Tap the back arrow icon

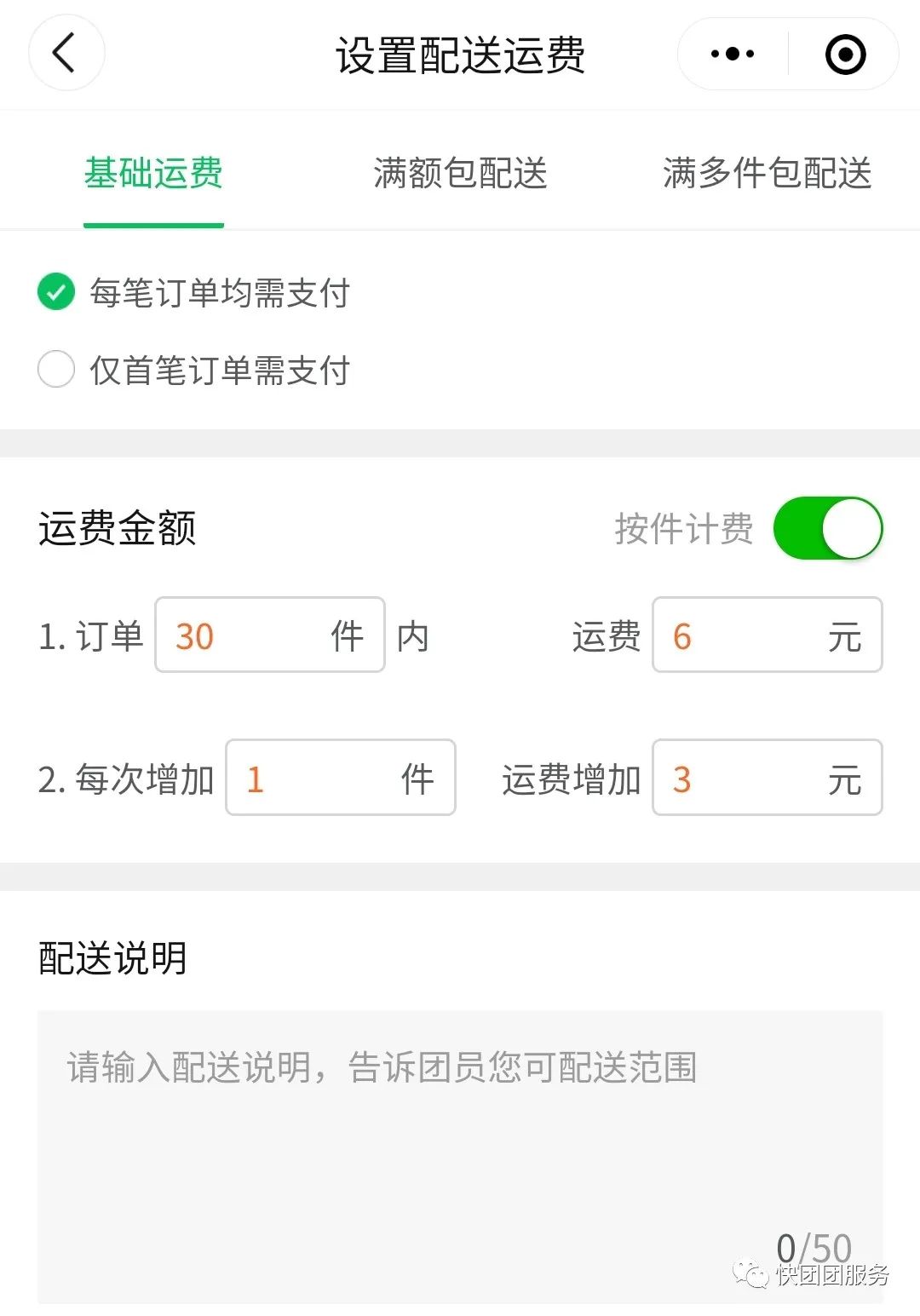pyautogui.click(x=65, y=53)
